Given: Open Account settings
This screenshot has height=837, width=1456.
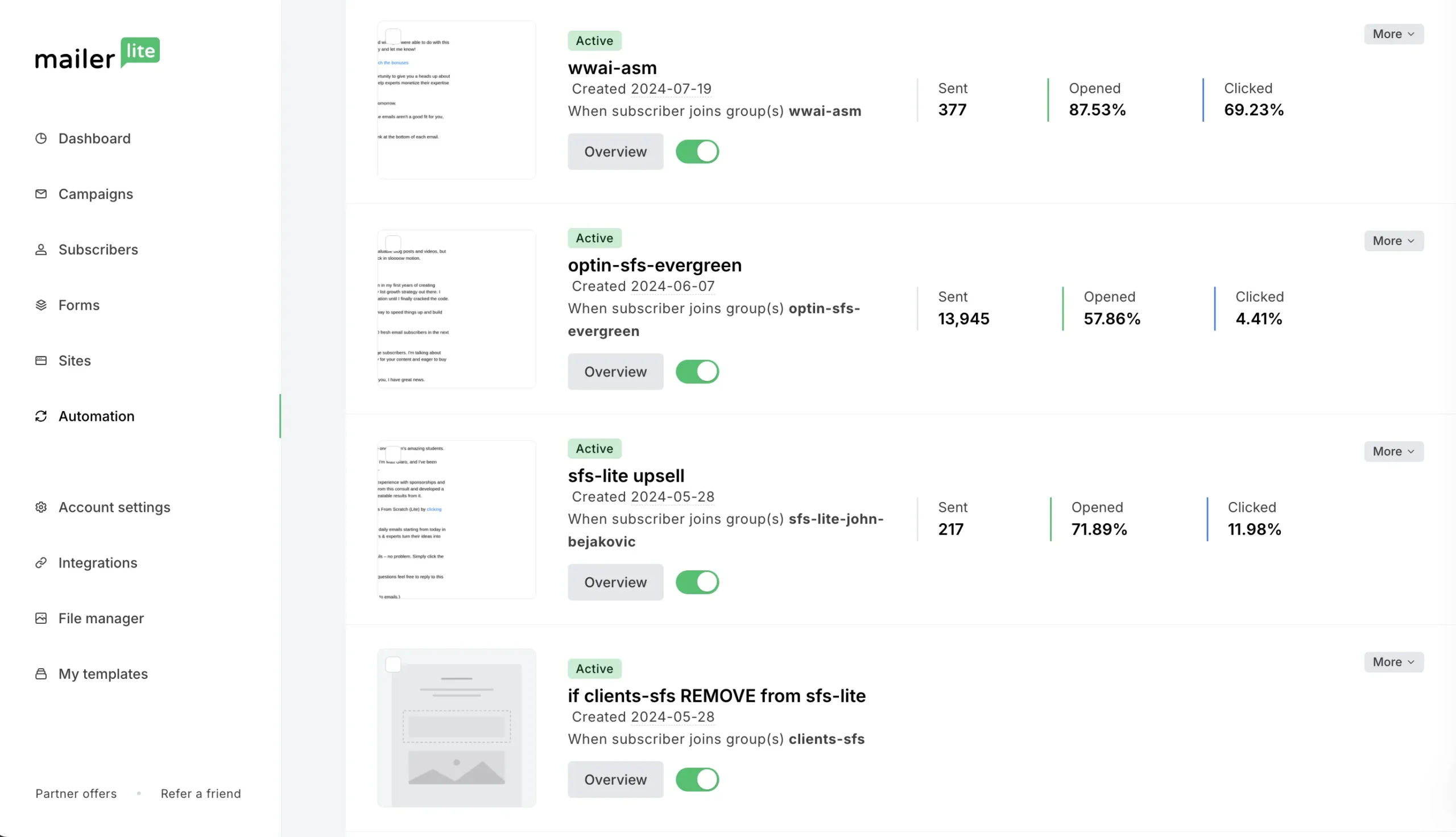Looking at the screenshot, I should tap(114, 507).
